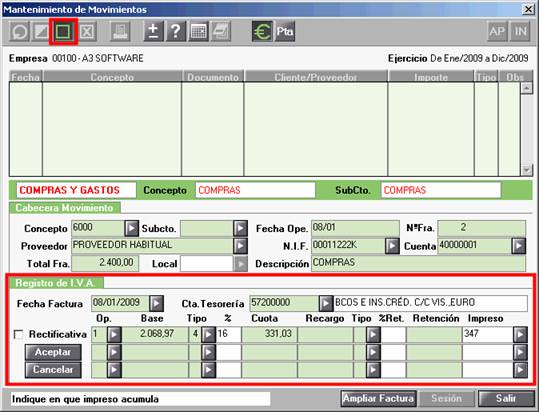Click the printer toolbar icon

(x=120, y=32)
